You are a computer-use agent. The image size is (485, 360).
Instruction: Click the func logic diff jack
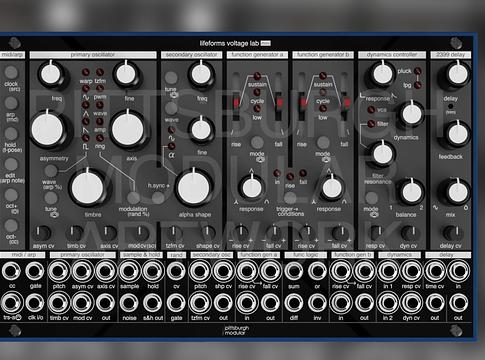click(294, 303)
